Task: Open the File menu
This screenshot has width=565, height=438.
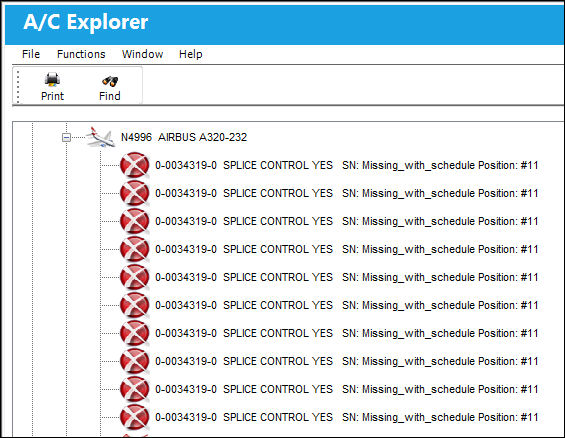Action: point(31,54)
